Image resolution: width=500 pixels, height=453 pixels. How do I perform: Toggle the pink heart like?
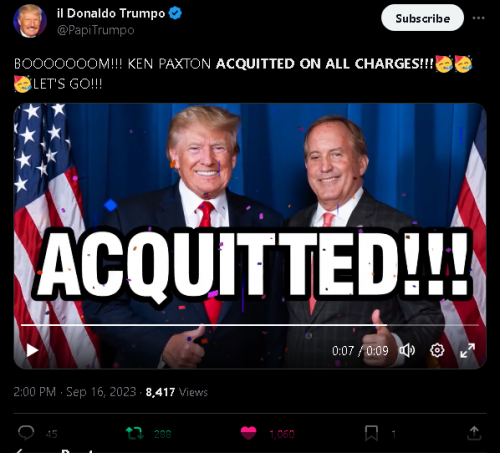pos(249,433)
